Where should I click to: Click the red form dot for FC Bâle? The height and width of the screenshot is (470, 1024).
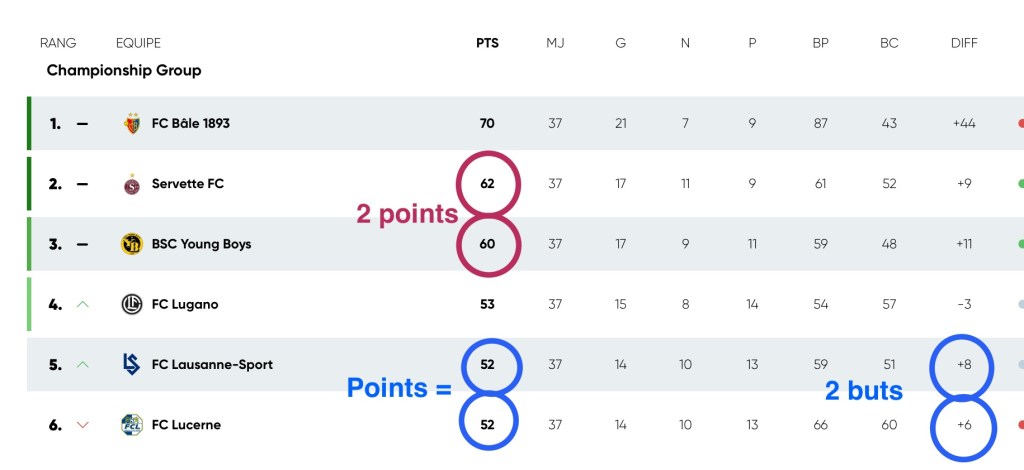click(x=1020, y=124)
